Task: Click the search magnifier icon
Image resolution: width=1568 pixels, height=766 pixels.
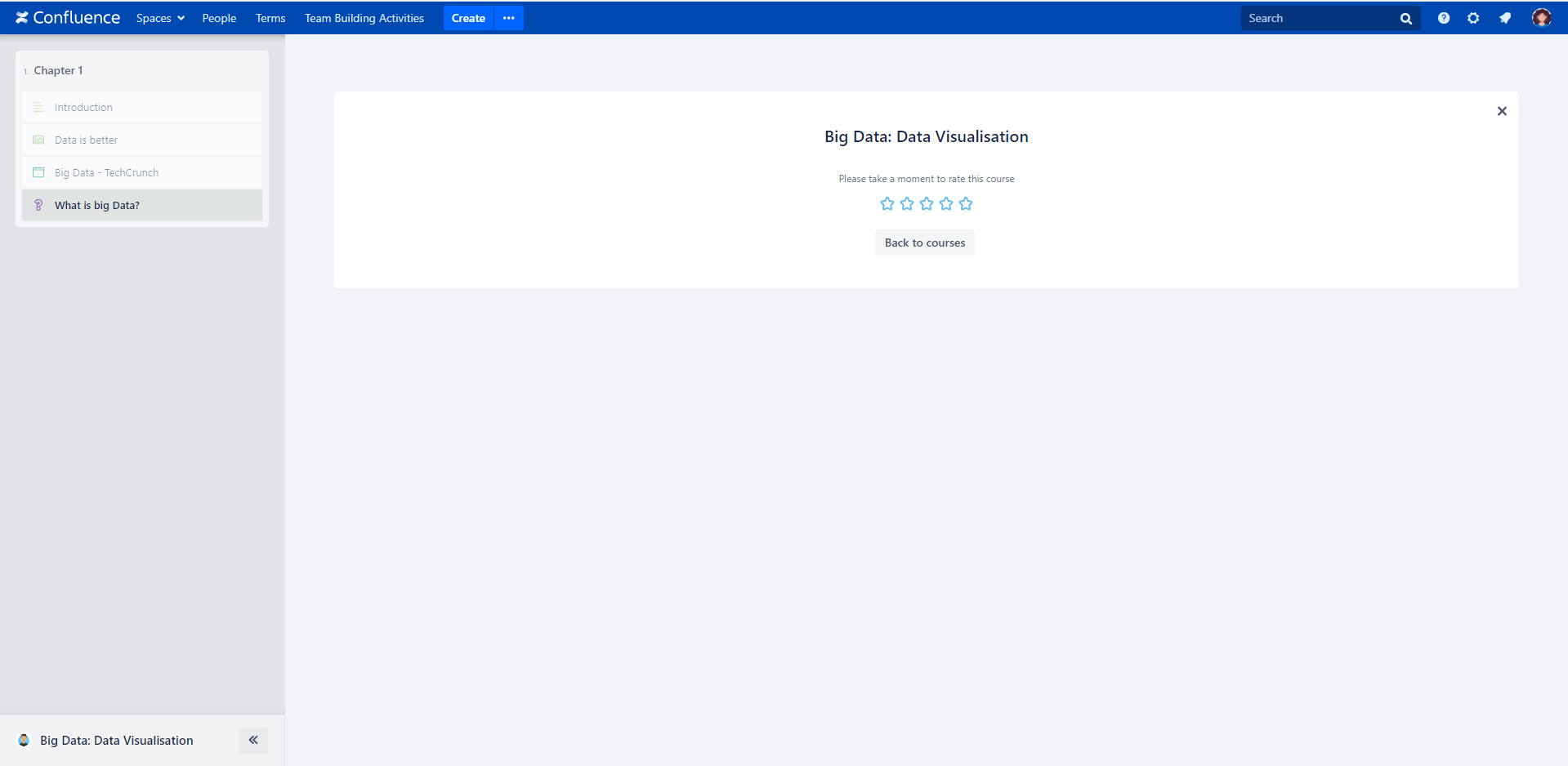Action: click(x=1405, y=19)
